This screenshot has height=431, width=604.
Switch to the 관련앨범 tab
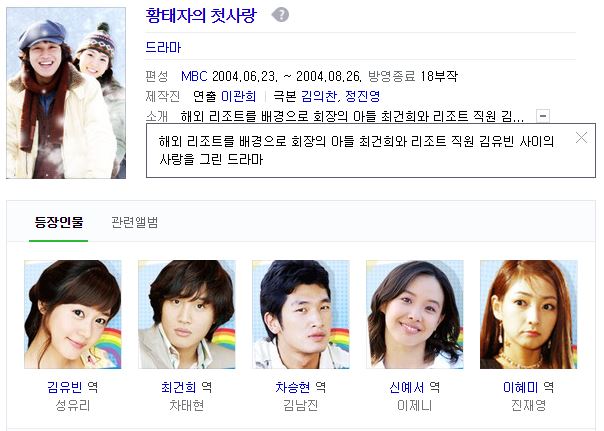pyautogui.click(x=134, y=222)
